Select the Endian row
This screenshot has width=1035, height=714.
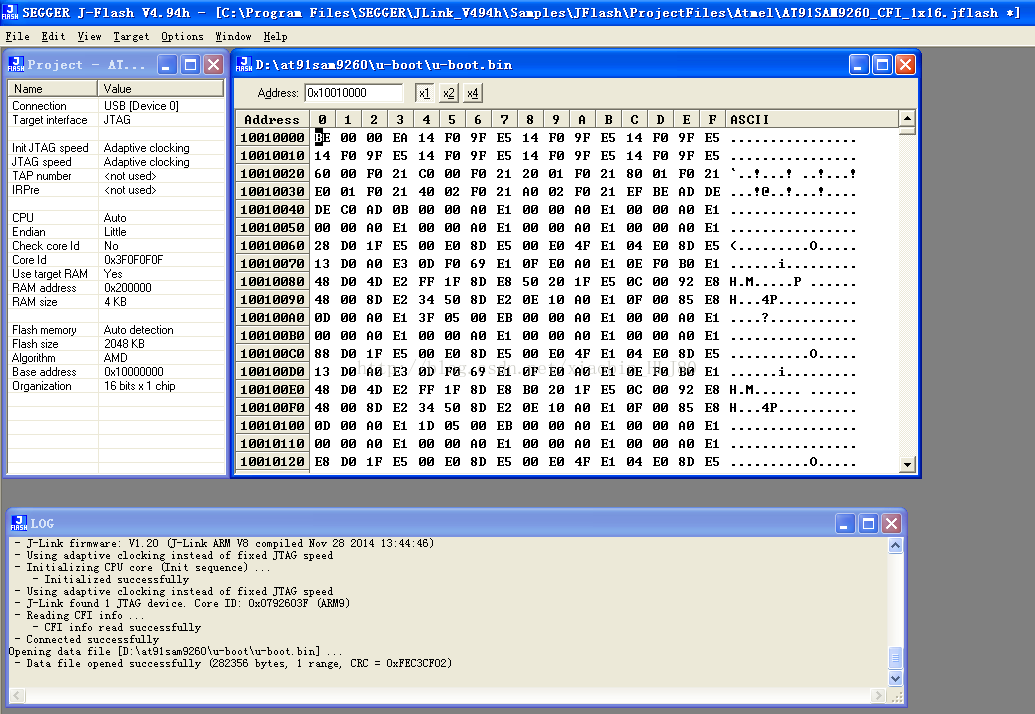tap(117, 232)
